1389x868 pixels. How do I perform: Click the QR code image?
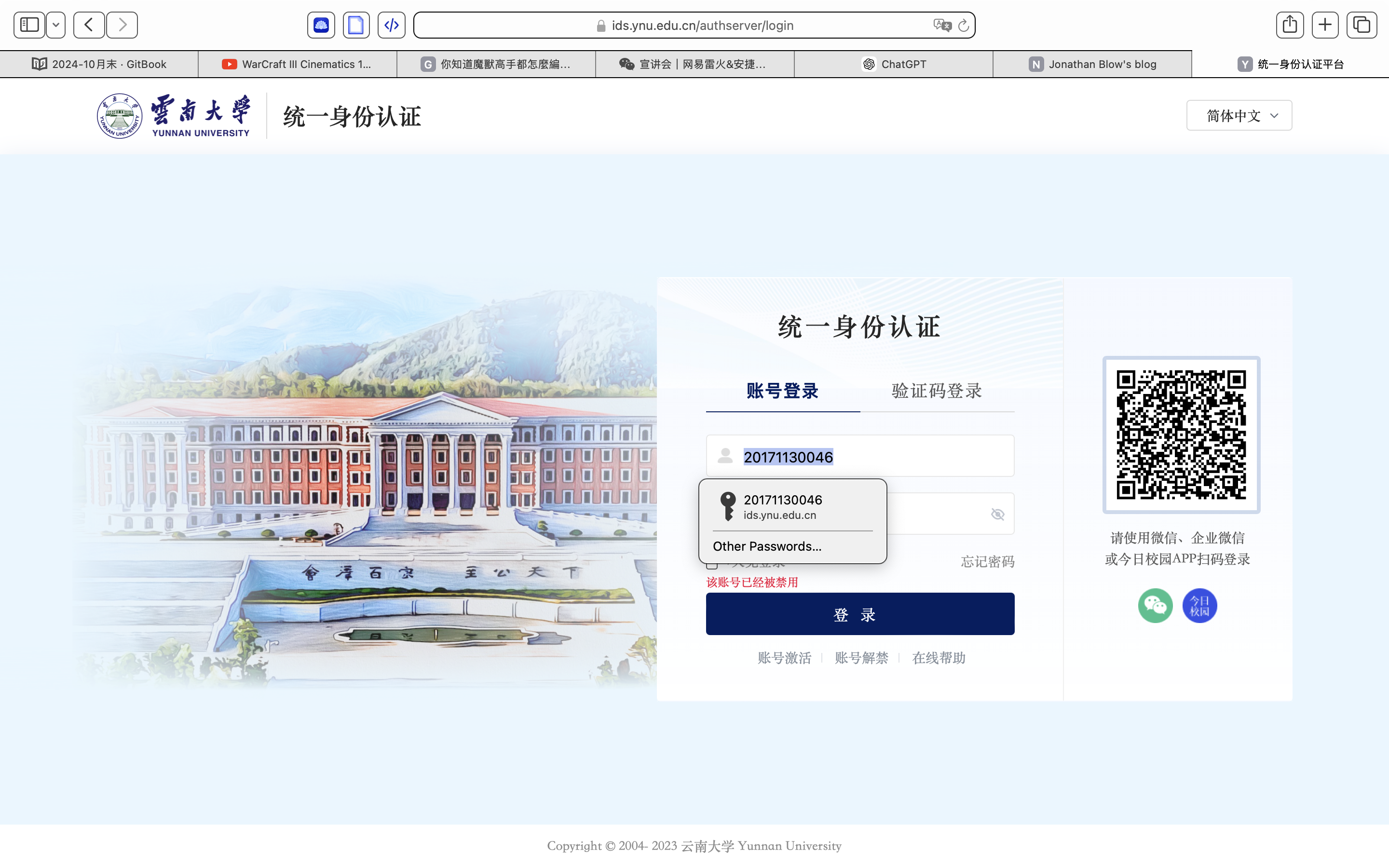pyautogui.click(x=1181, y=434)
